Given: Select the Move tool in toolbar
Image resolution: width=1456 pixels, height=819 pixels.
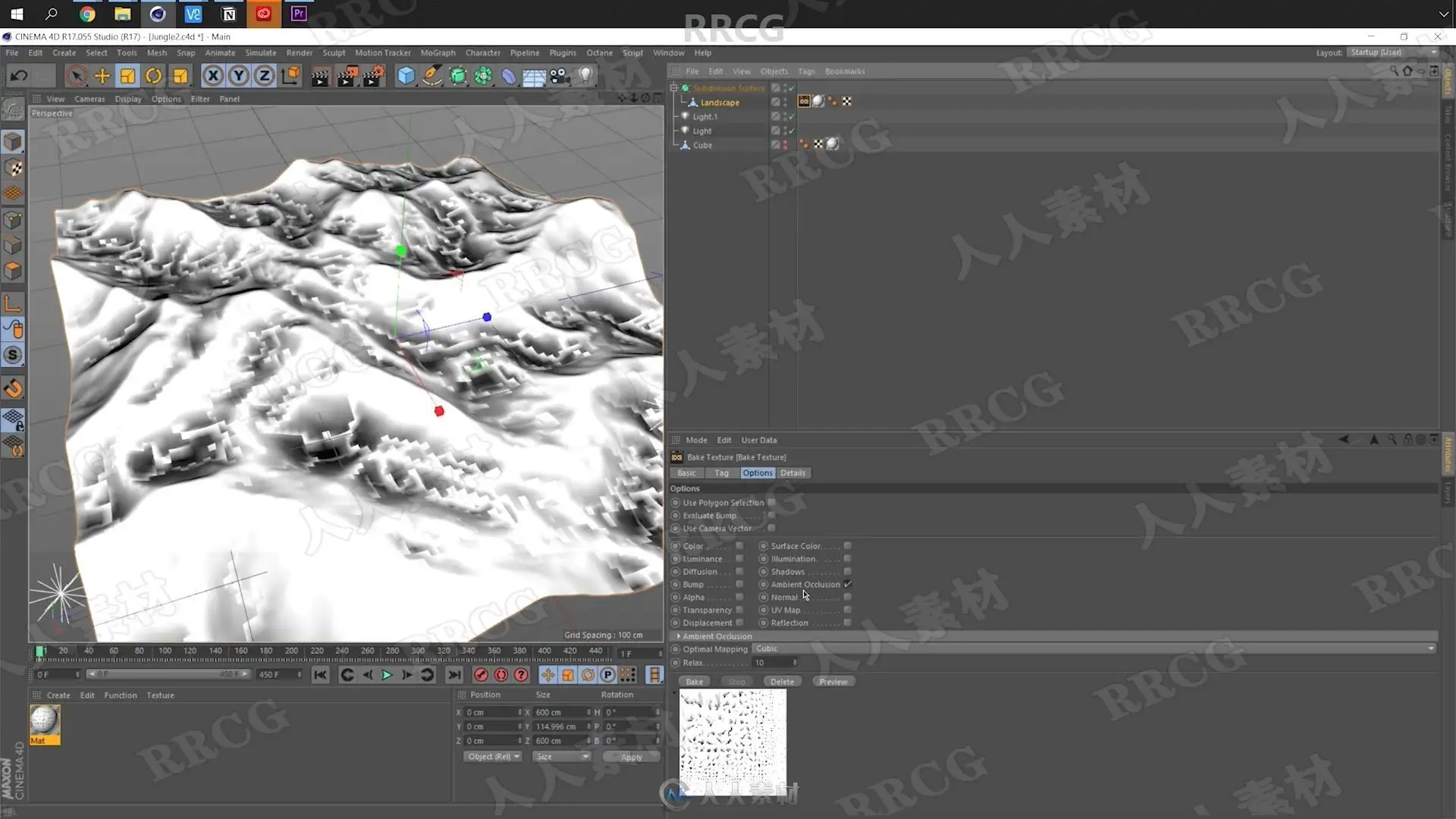Looking at the screenshot, I should (102, 76).
